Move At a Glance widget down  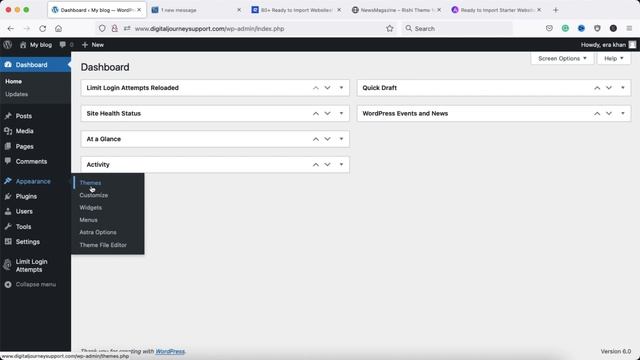tap(327, 139)
